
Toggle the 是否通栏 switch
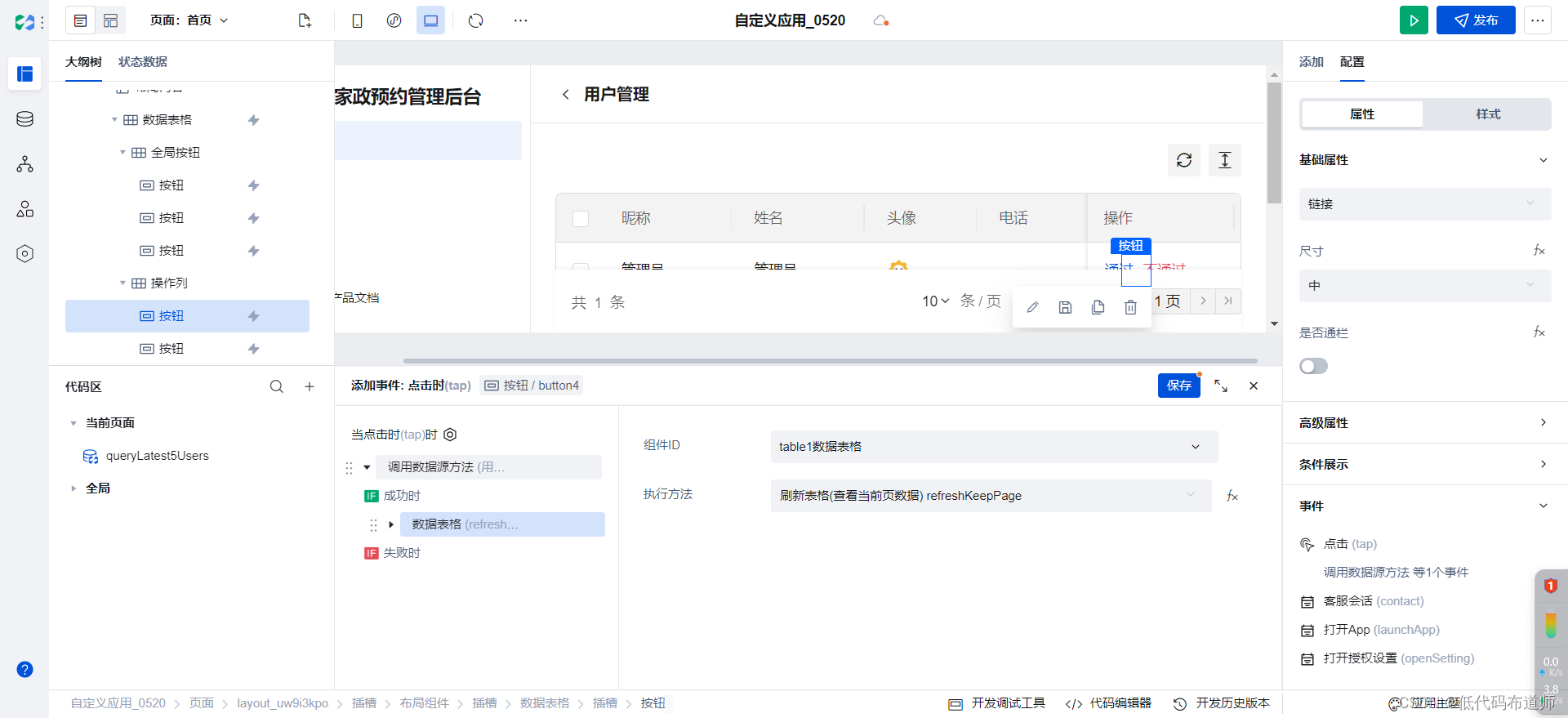tap(1313, 366)
